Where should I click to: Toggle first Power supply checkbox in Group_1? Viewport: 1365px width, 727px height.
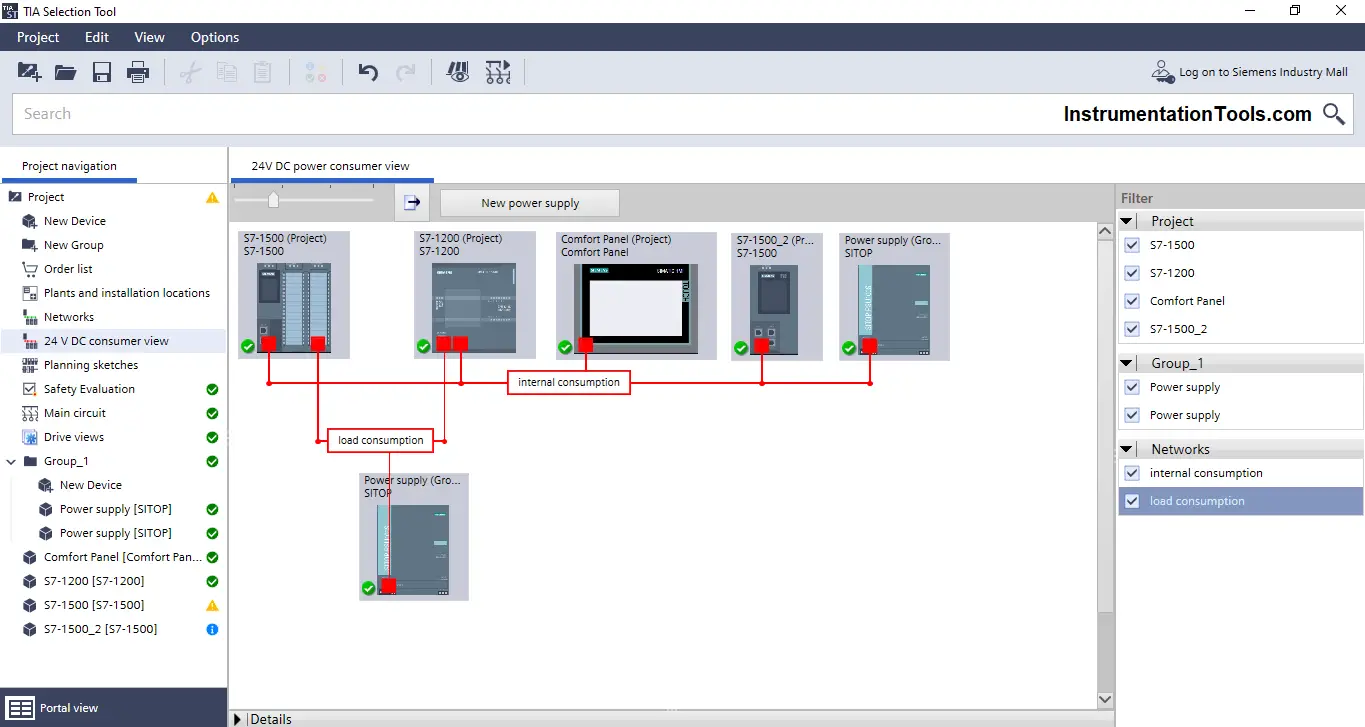pos(1132,387)
